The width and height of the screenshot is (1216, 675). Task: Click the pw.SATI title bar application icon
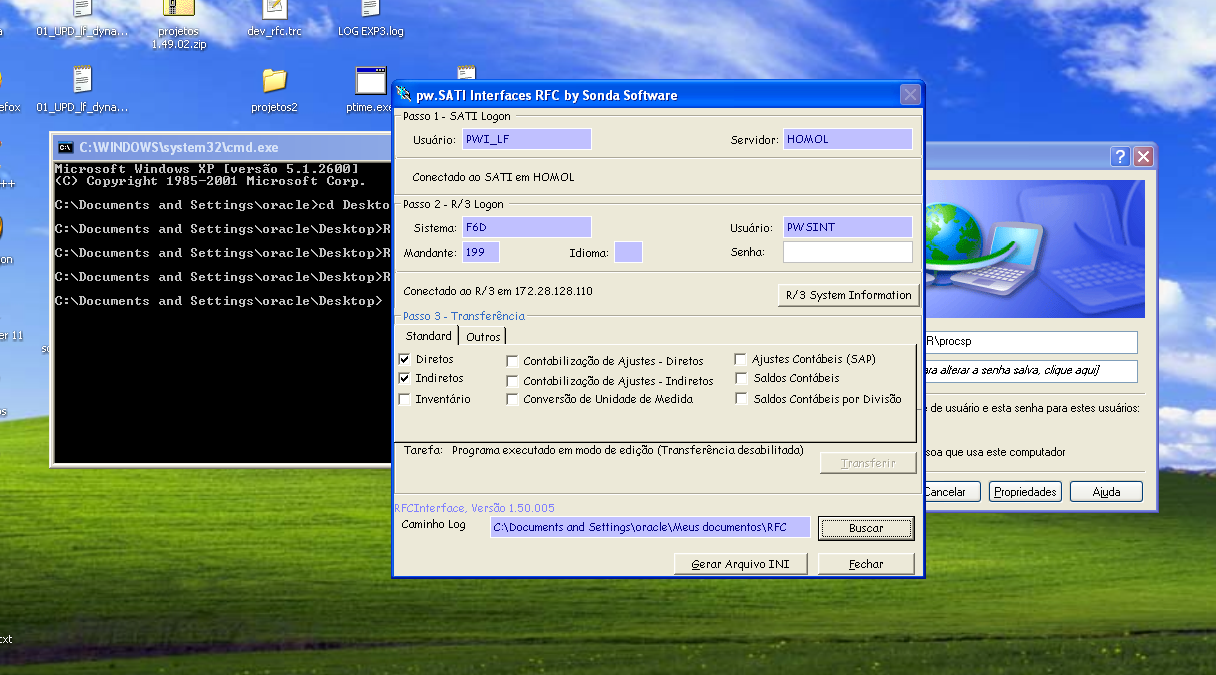tap(404, 95)
